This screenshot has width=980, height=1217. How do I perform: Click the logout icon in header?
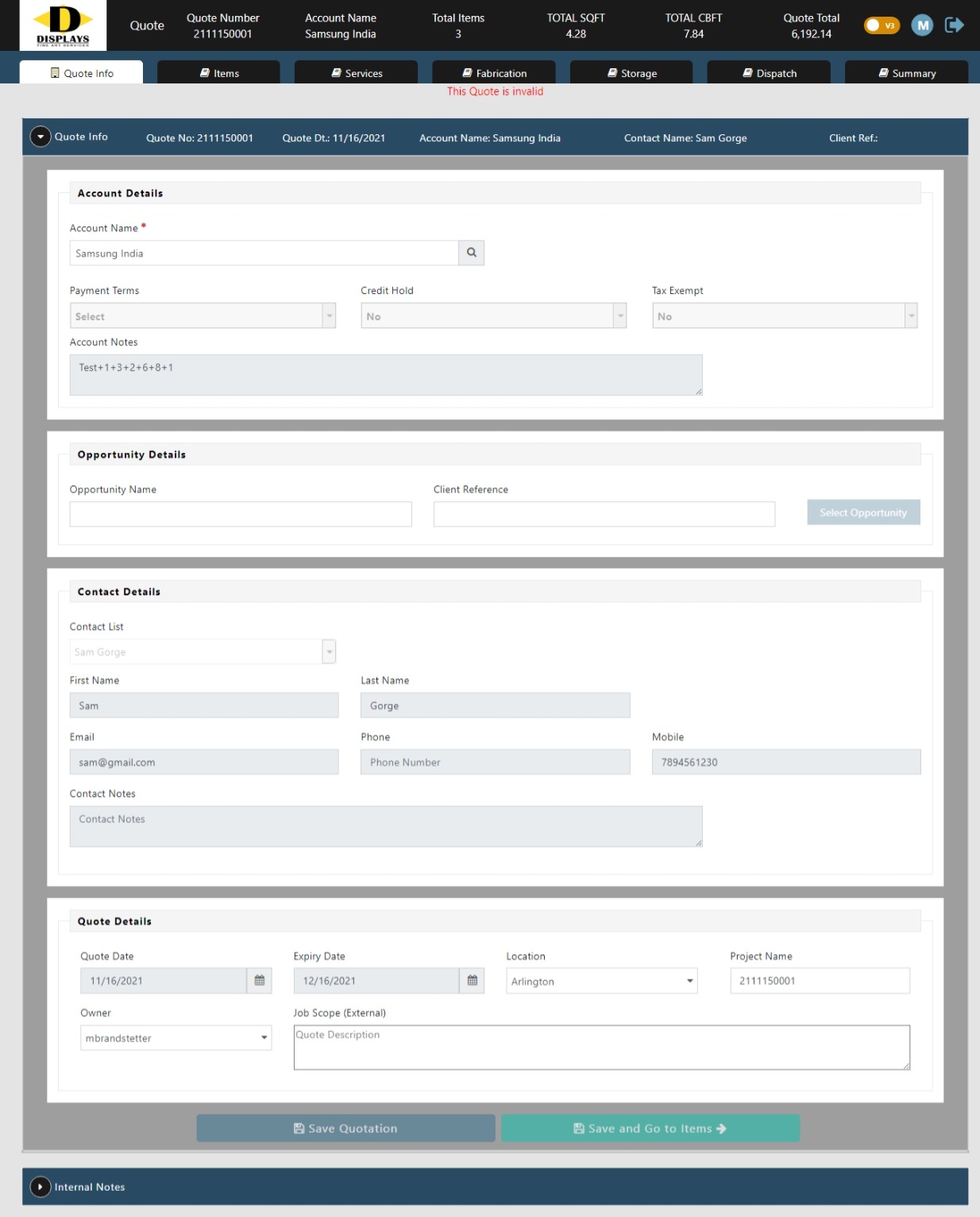954,25
